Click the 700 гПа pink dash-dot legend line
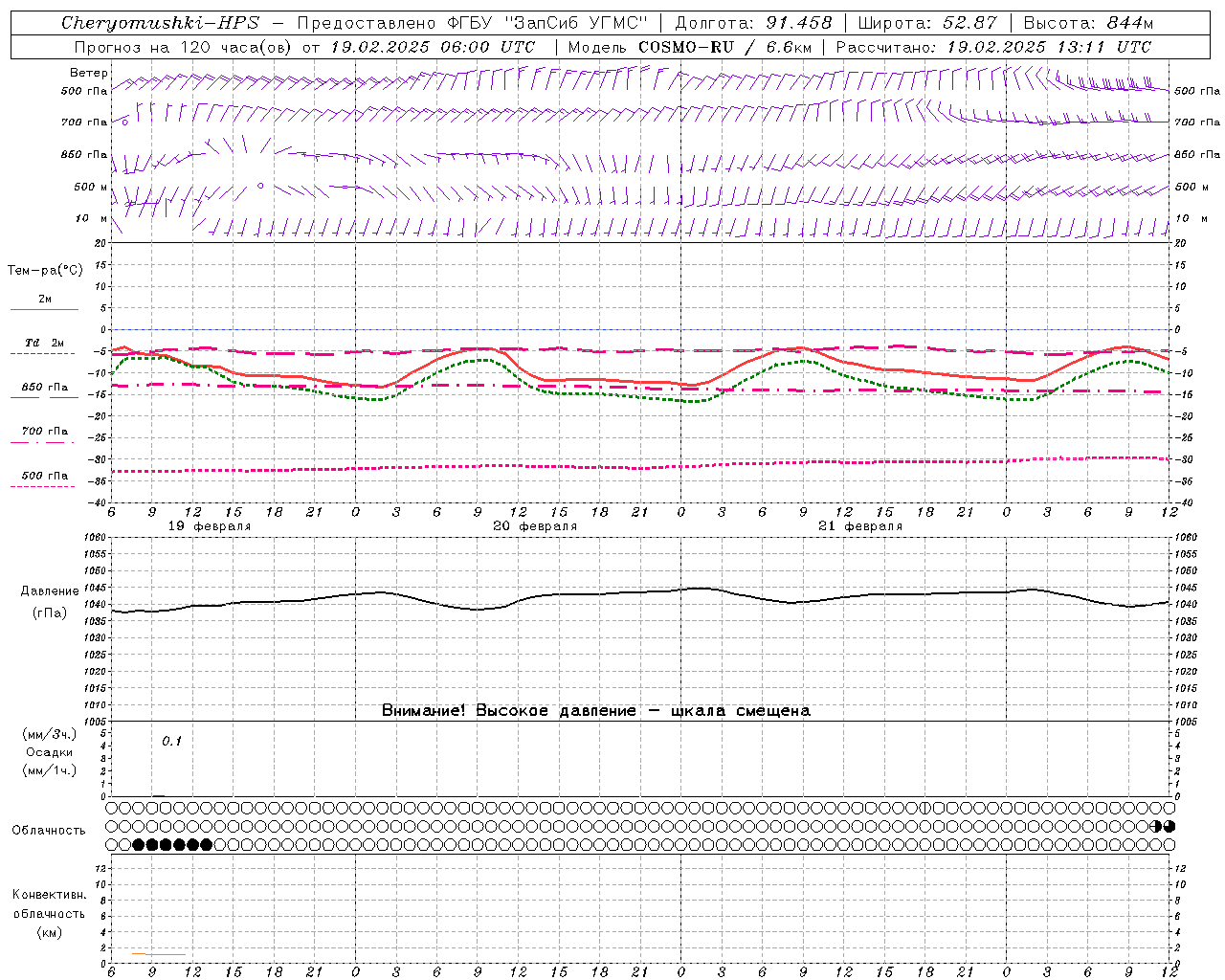The height and width of the screenshot is (980, 1225). [x=42, y=442]
